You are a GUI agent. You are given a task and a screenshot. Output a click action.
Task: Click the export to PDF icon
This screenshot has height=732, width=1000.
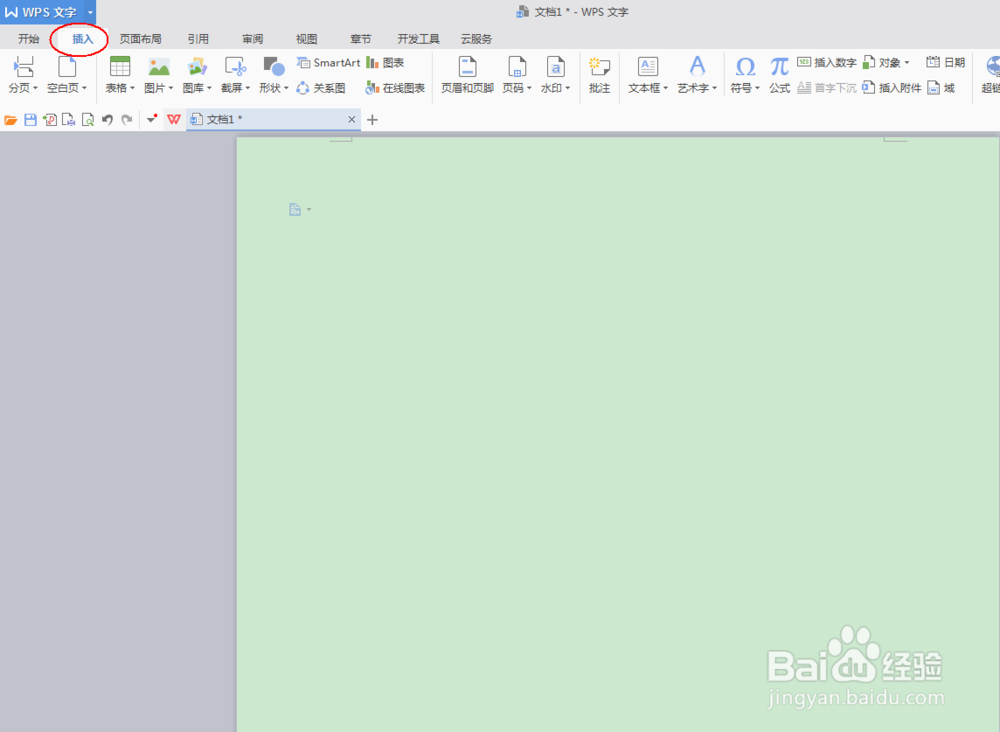tap(50, 120)
